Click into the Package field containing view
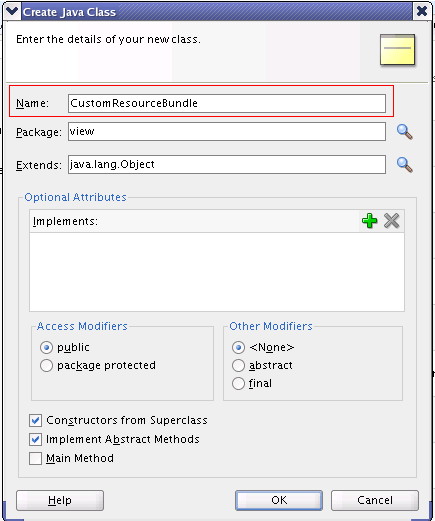435x521 pixels. 227,132
